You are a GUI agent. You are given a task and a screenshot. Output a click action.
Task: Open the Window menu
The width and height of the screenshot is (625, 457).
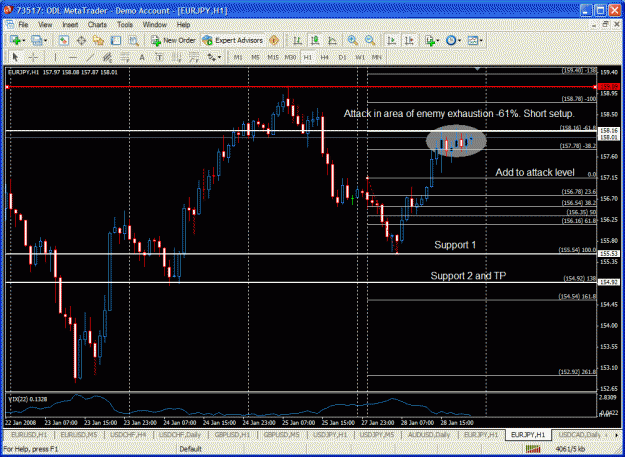pyautogui.click(x=155, y=25)
